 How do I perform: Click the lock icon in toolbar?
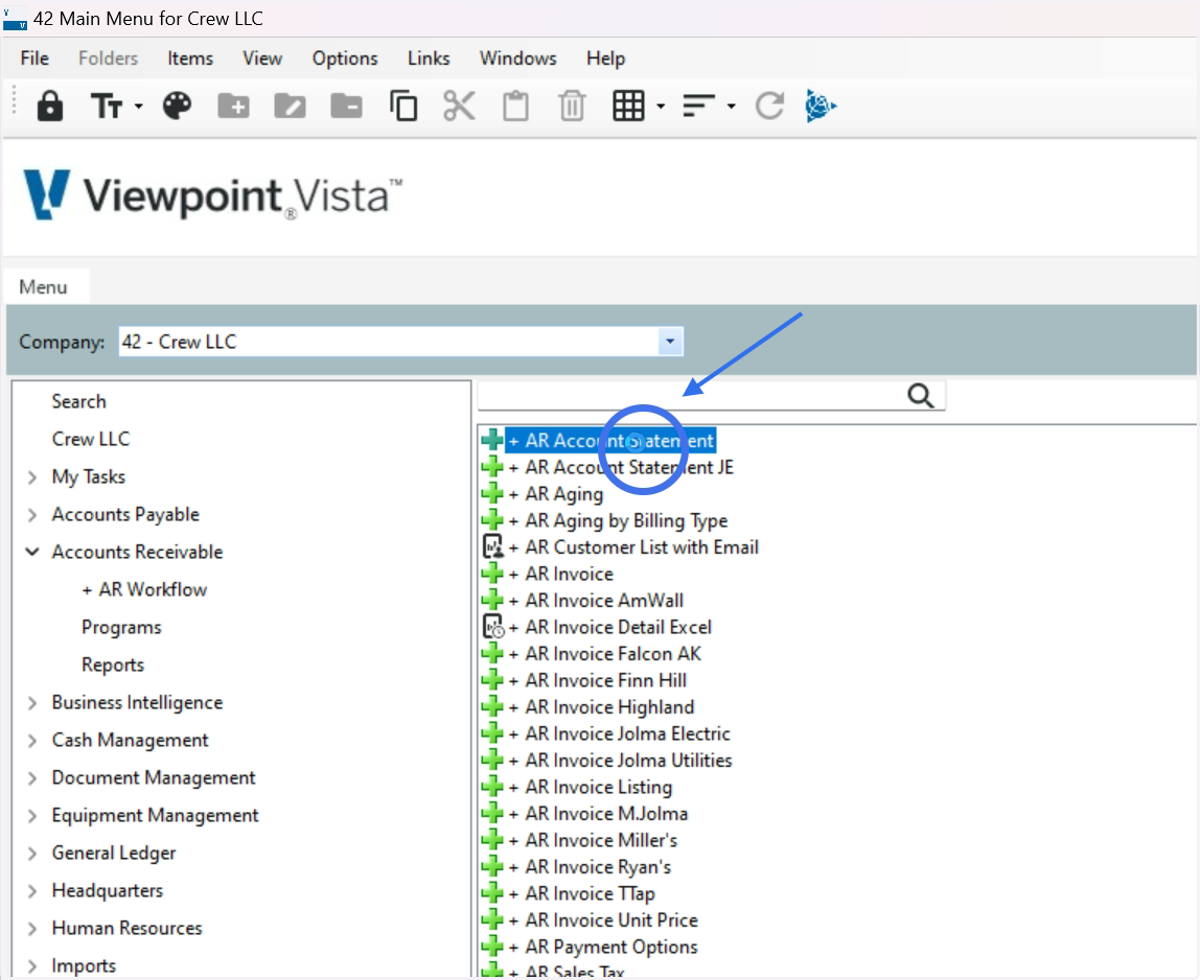50,105
